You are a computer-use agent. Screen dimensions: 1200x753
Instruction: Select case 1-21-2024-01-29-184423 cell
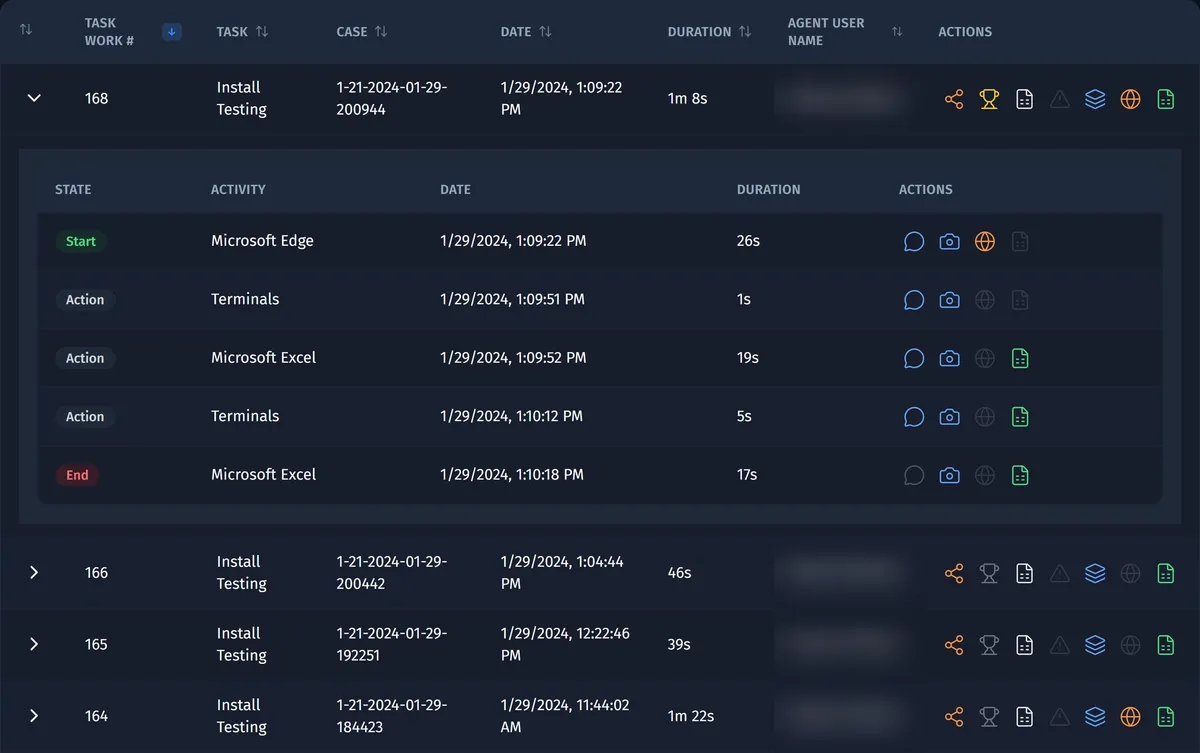coord(392,716)
